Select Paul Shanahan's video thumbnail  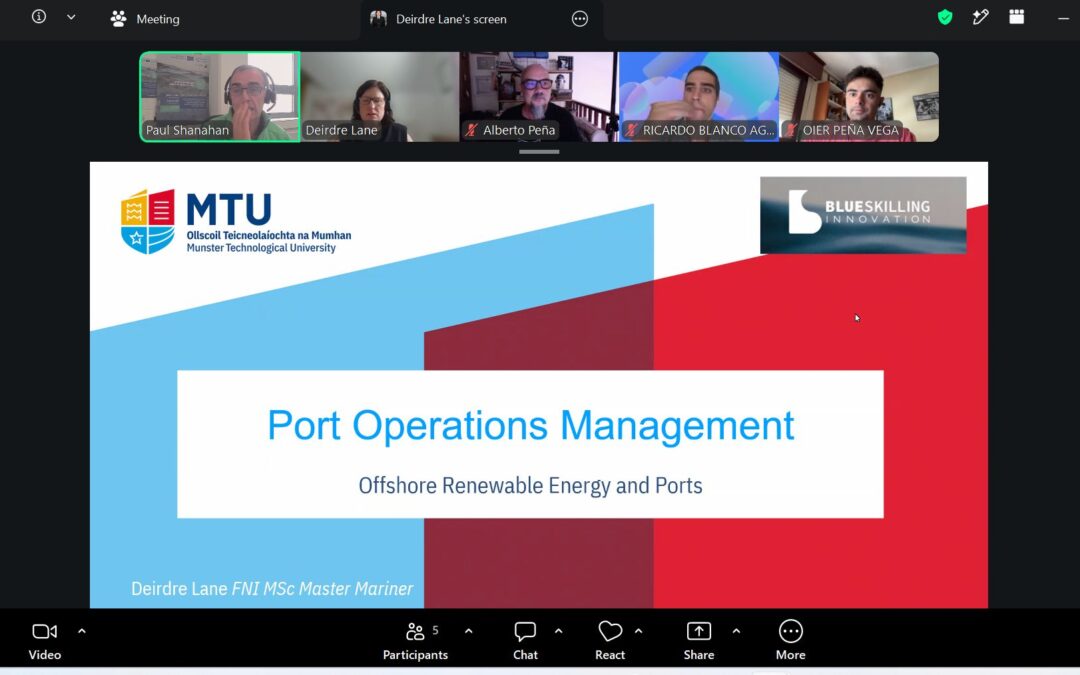220,96
